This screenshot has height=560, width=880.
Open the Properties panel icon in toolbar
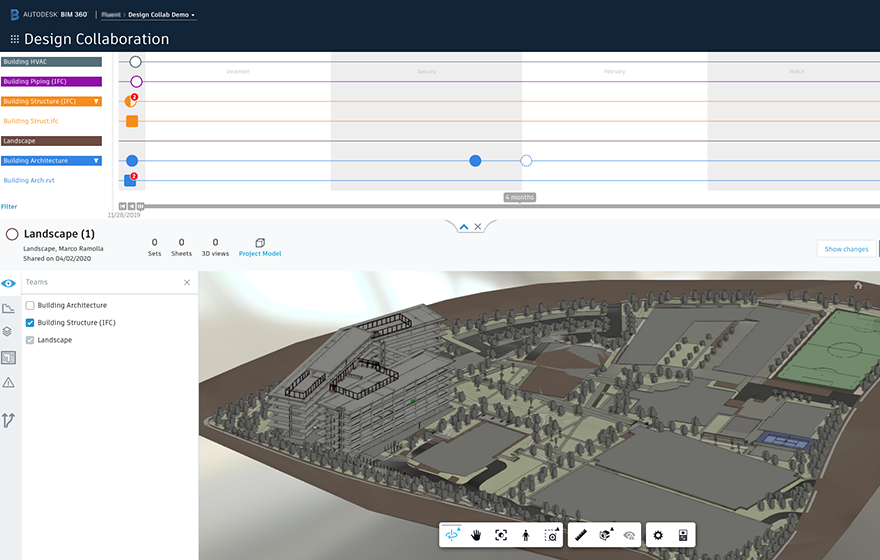(683, 535)
